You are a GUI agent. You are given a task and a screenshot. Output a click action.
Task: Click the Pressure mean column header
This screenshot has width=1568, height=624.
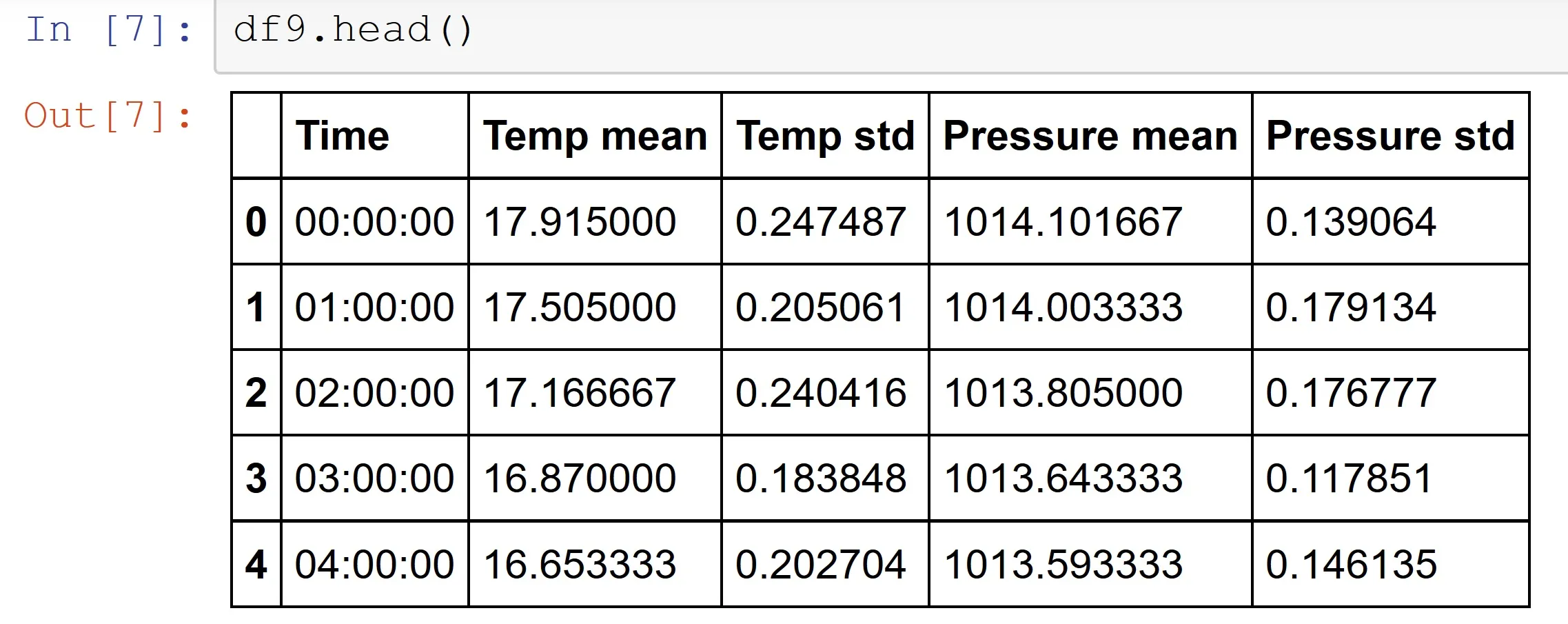pos(1090,136)
